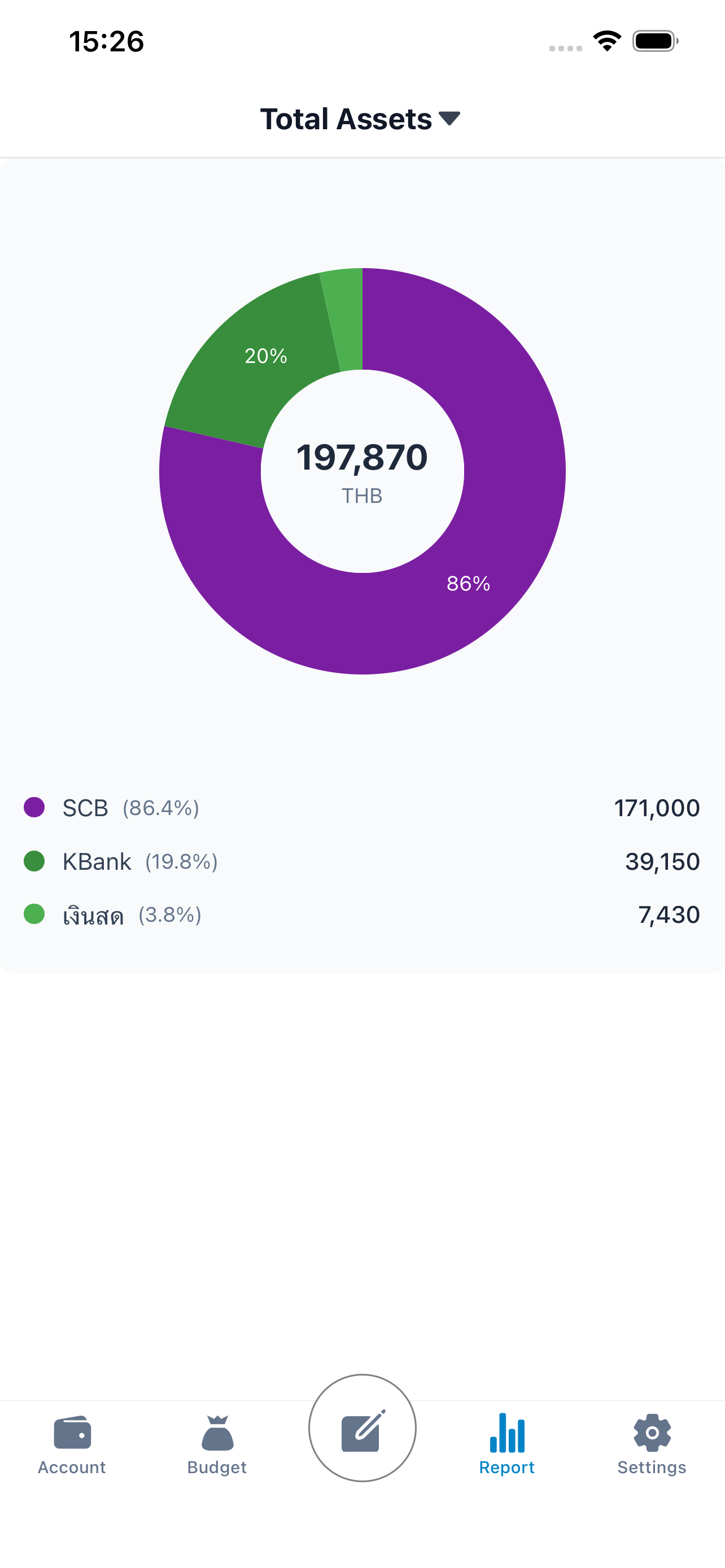Switch to the Settings tab label

(x=652, y=1467)
